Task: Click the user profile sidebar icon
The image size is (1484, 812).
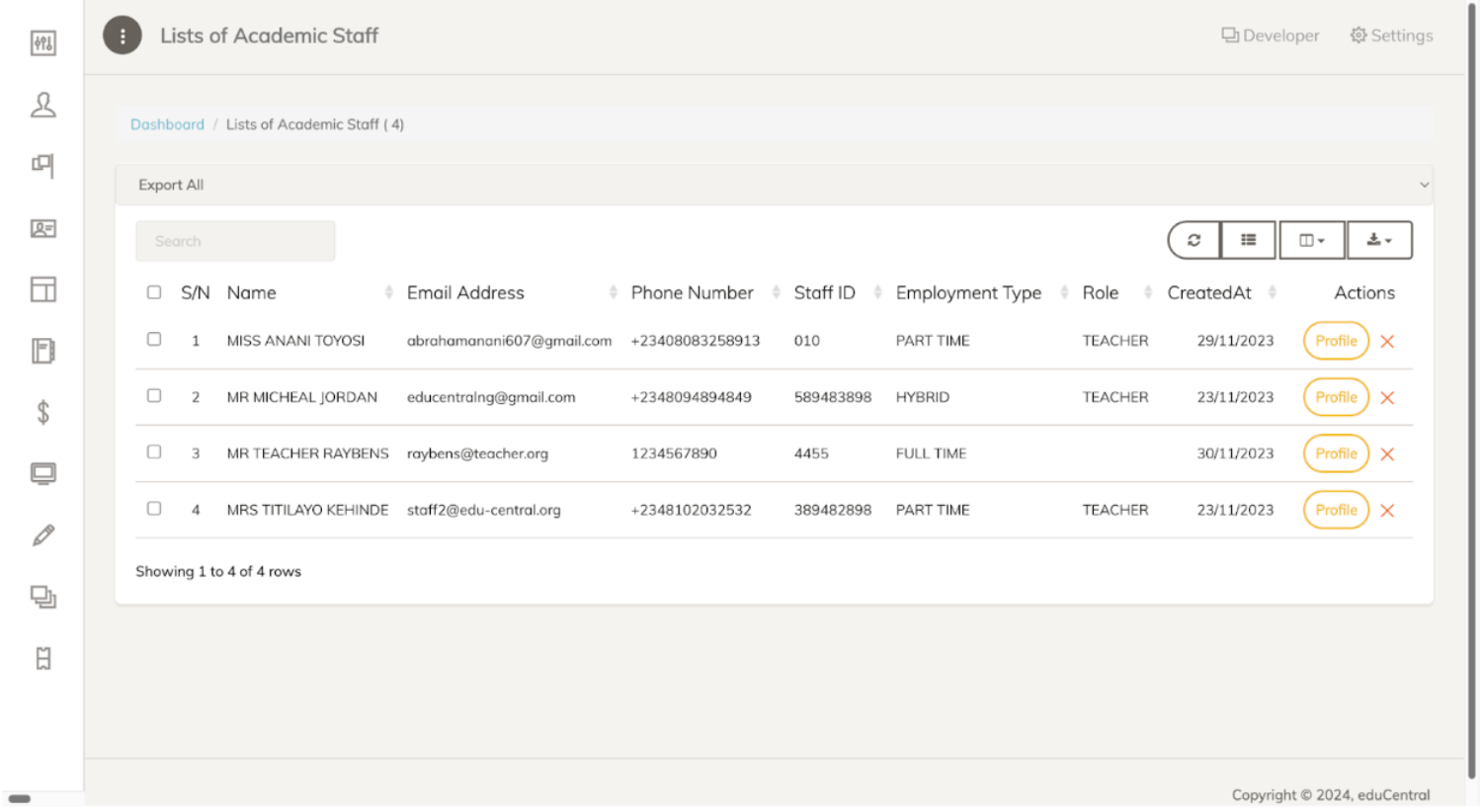Action: click(x=43, y=105)
